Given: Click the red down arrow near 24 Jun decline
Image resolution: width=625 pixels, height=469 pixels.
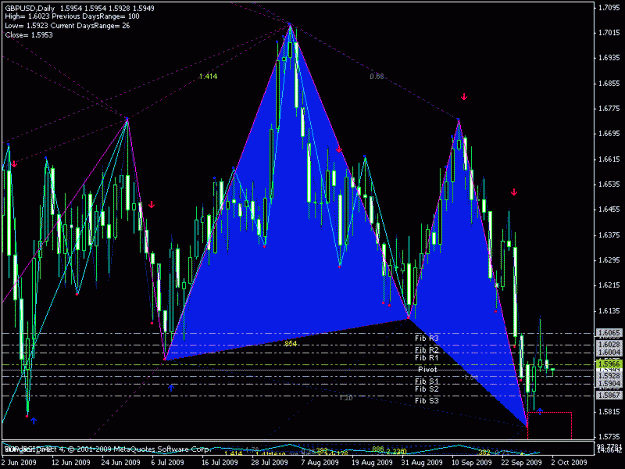Looking at the screenshot, I should [x=151, y=205].
